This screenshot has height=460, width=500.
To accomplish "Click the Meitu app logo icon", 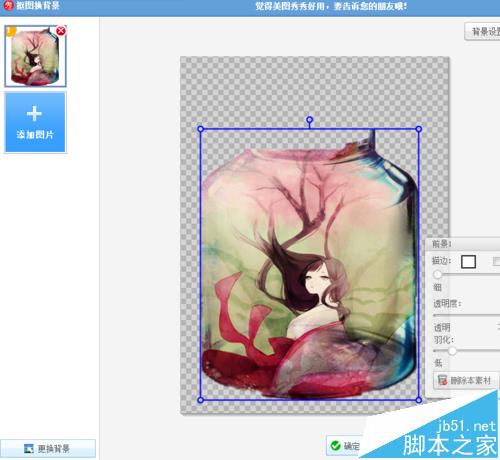I will 8,5.
